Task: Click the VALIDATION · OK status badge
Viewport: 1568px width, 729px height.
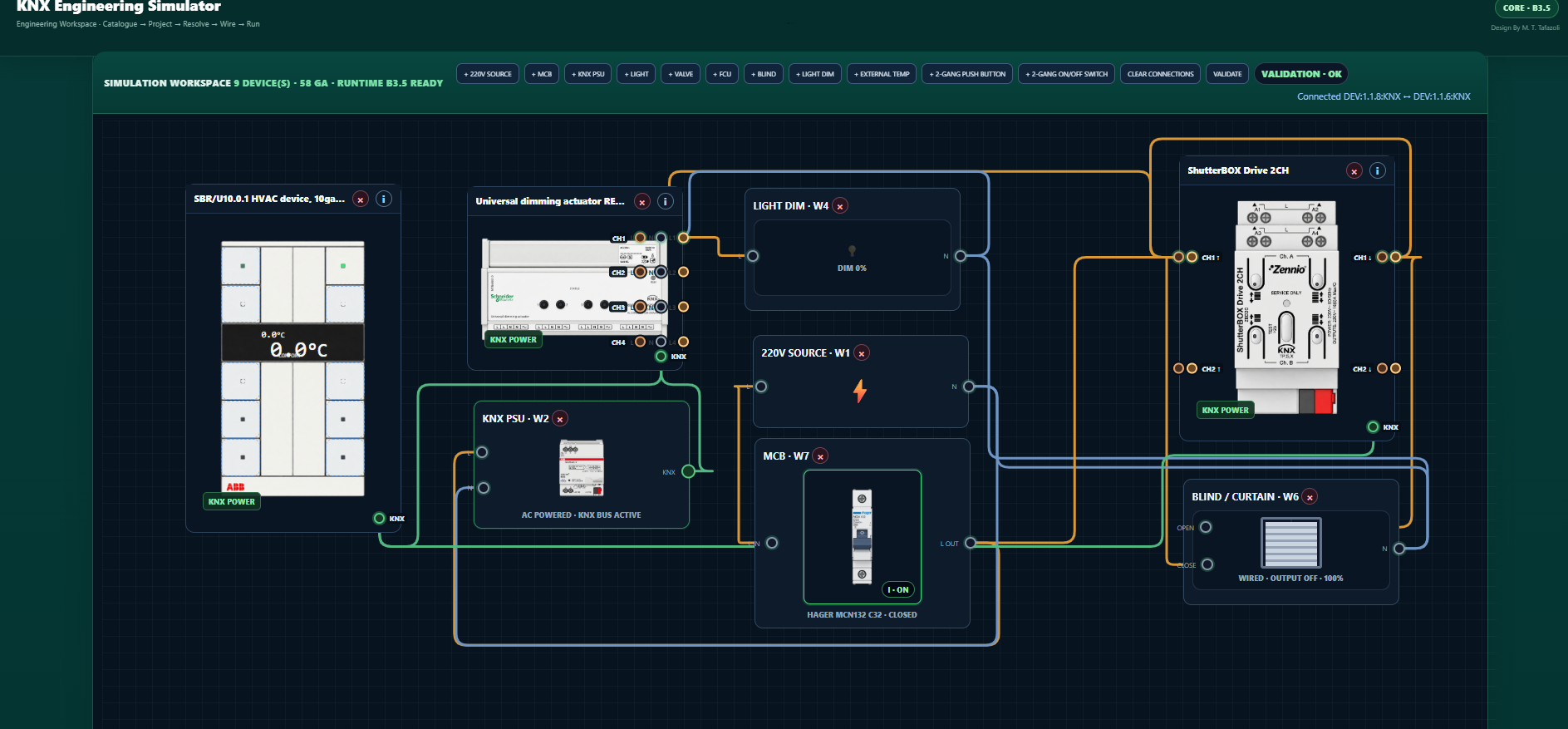Action: [1301, 74]
